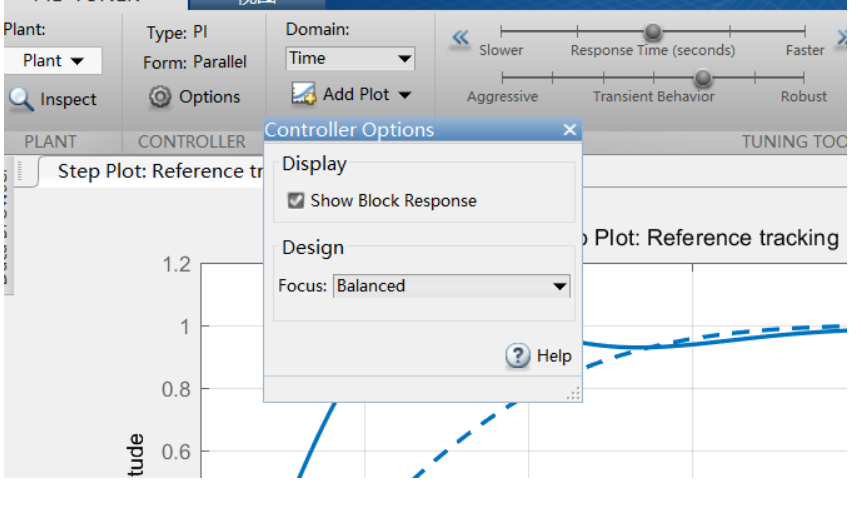Close the Controller Options dialog

pyautogui.click(x=569, y=130)
